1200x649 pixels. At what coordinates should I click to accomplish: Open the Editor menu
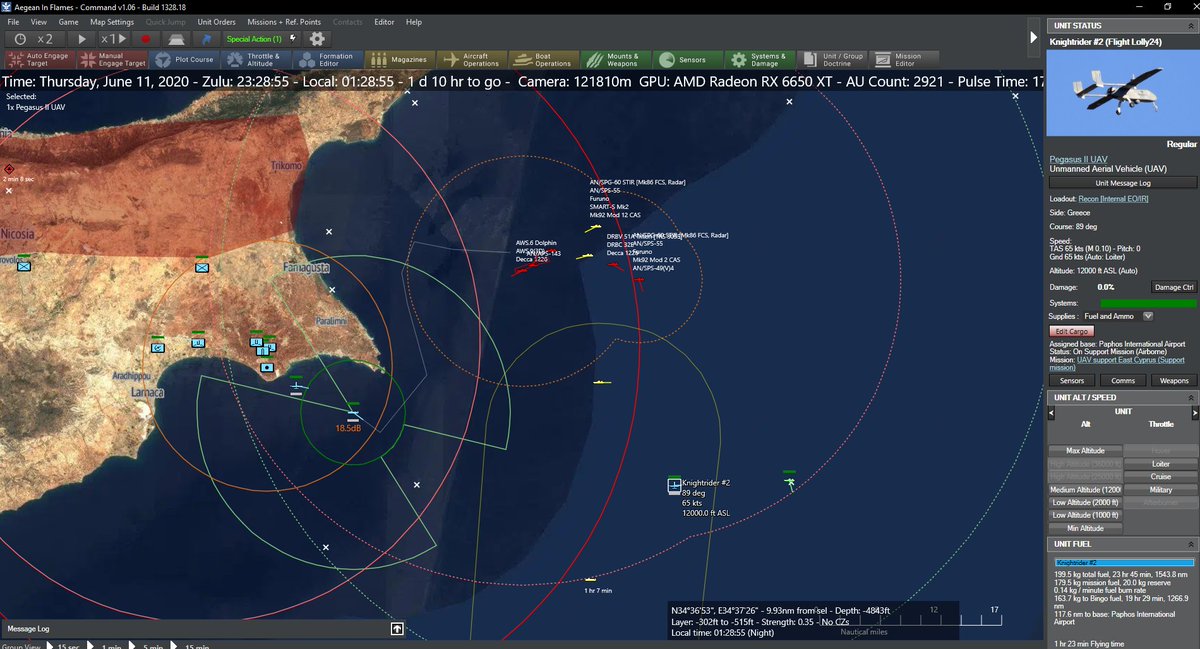[384, 21]
